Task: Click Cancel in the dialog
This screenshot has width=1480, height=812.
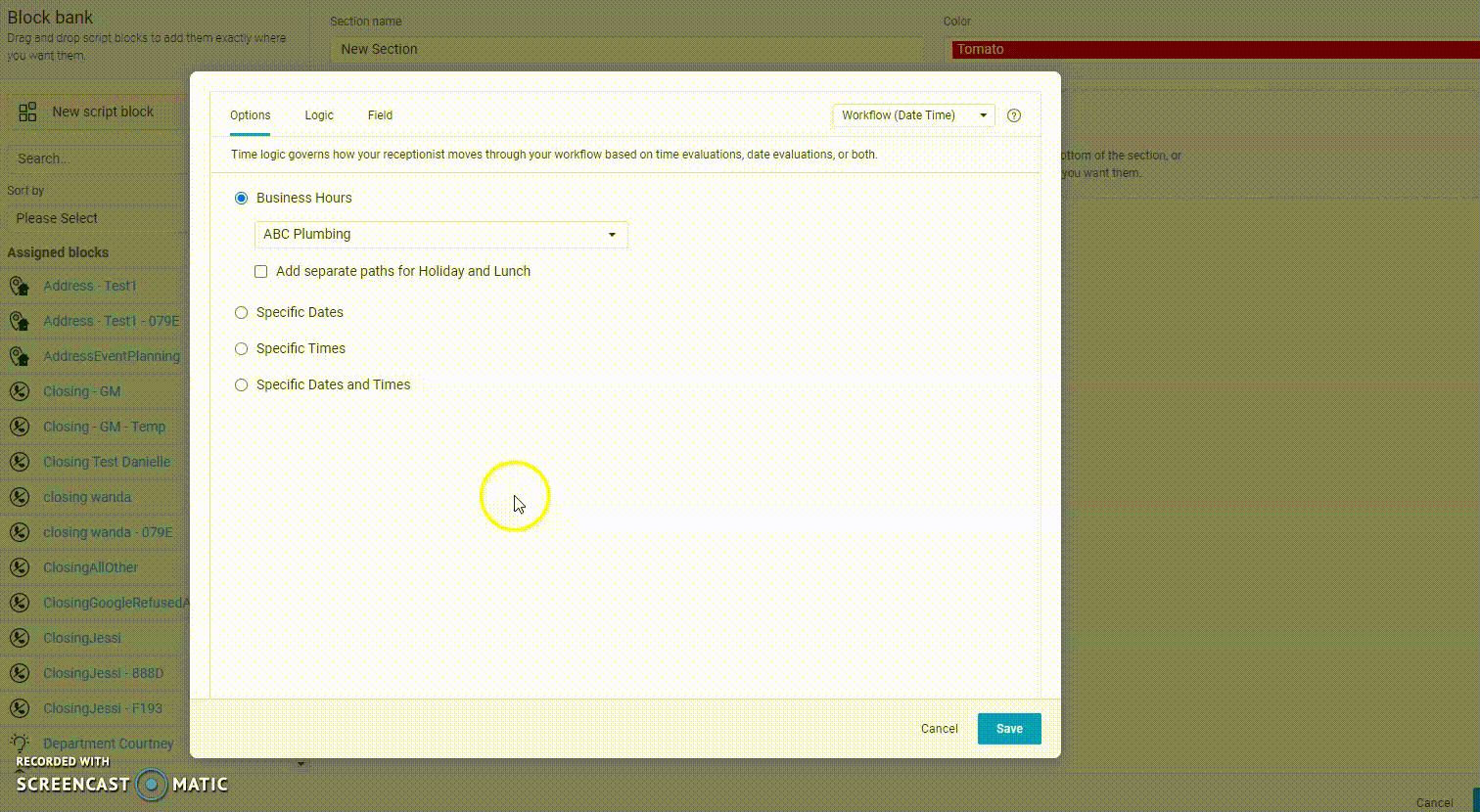Action: click(939, 729)
